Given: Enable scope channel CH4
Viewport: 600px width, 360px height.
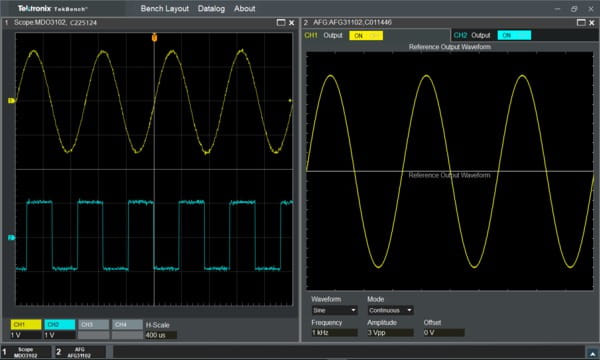Looking at the screenshot, I should pyautogui.click(x=127, y=324).
